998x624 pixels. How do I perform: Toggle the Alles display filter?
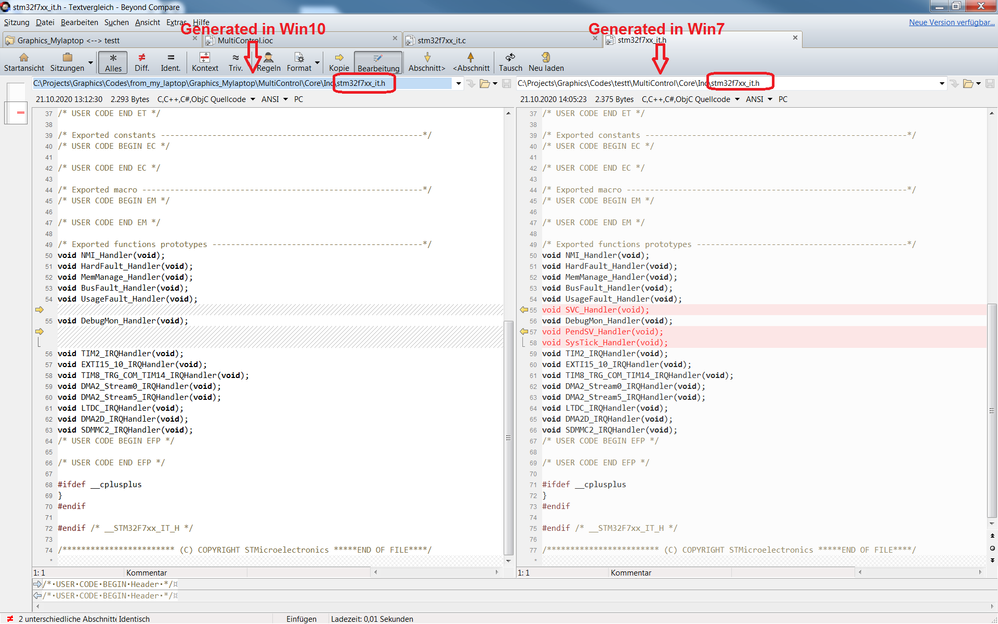click(x=113, y=62)
